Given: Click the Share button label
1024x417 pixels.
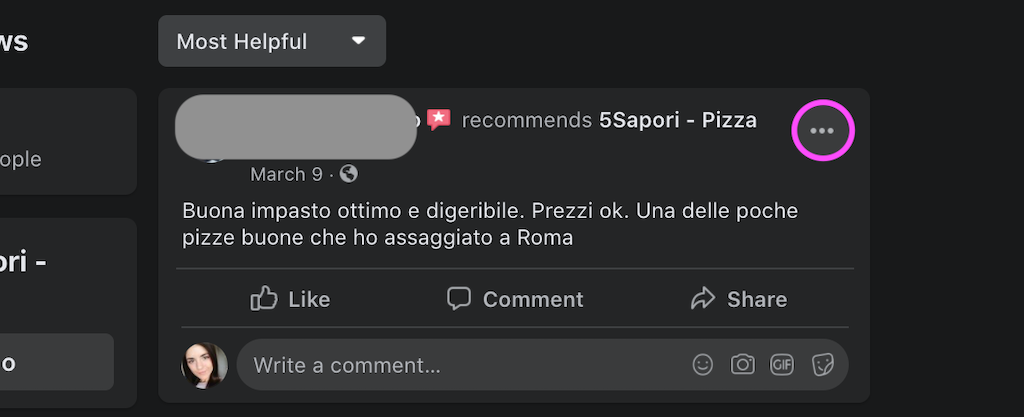Looking at the screenshot, I should click(757, 300).
